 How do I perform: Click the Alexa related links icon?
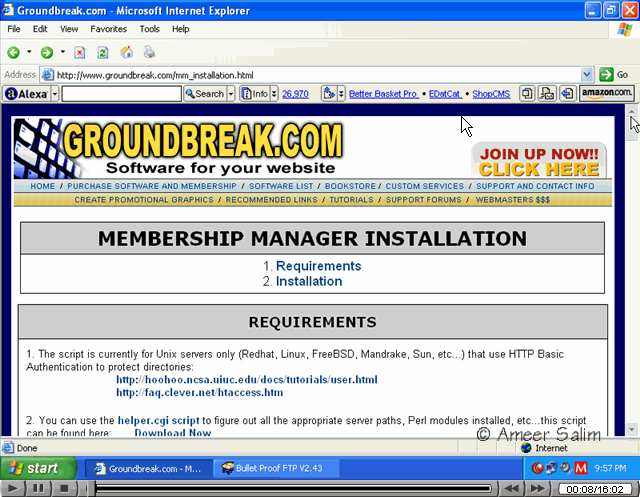(x=329, y=94)
